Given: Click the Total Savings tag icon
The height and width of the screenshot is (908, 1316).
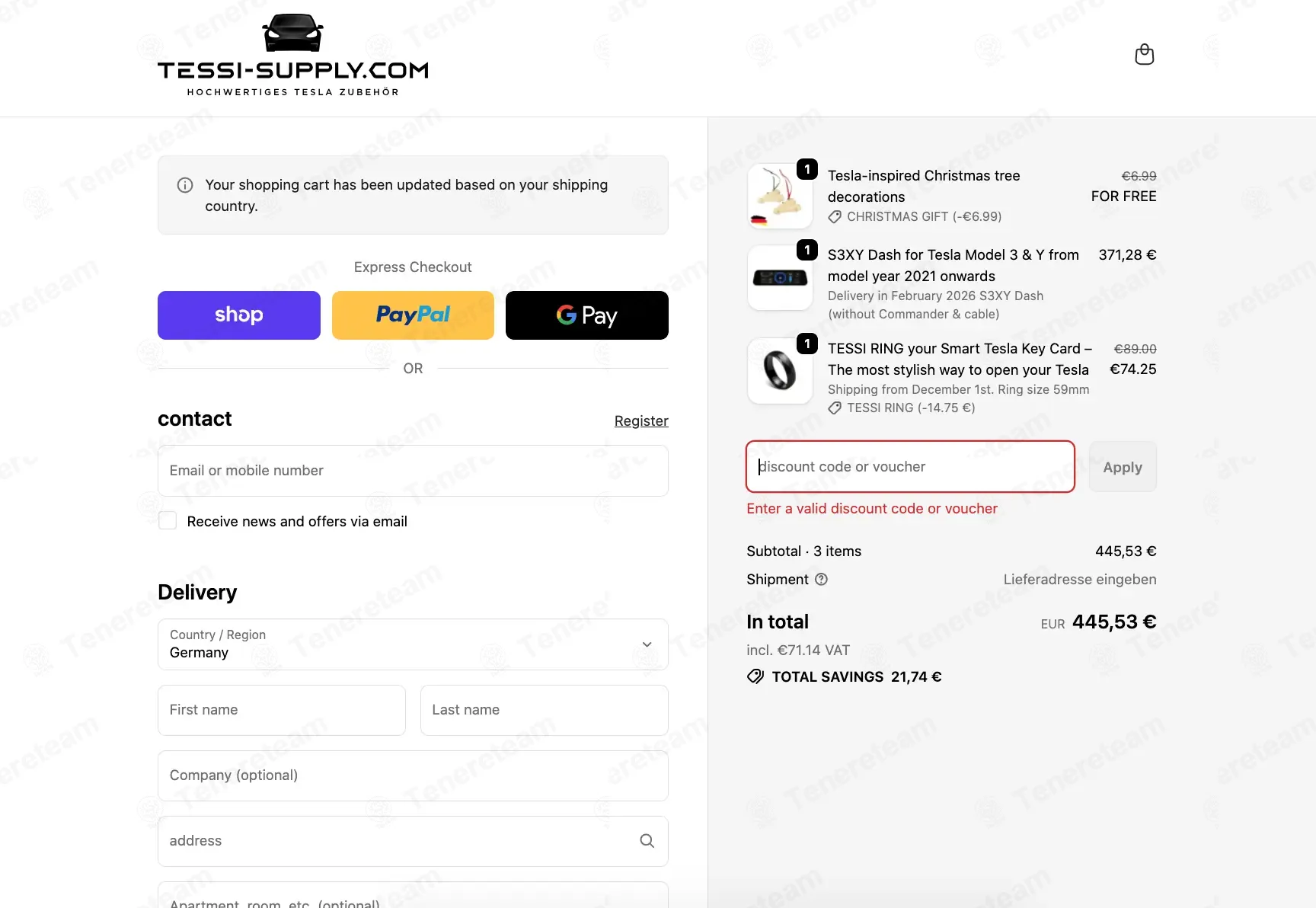Looking at the screenshot, I should [755, 676].
